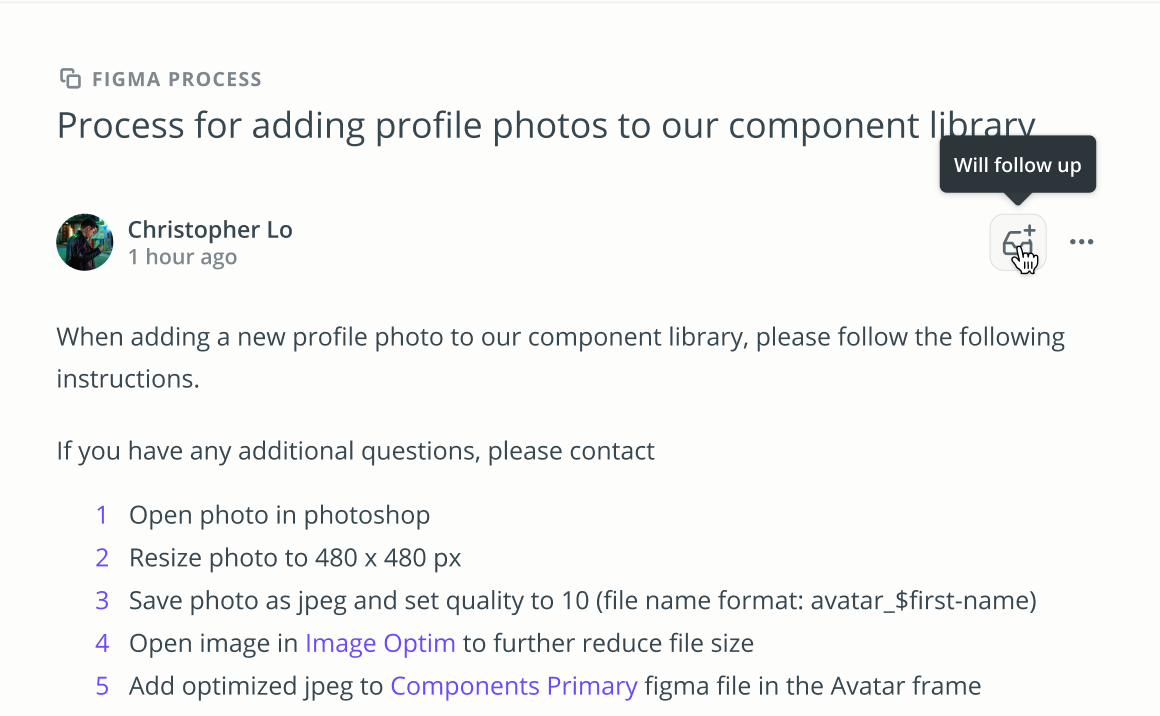
Task: Click list number 3
Action: [102, 600]
